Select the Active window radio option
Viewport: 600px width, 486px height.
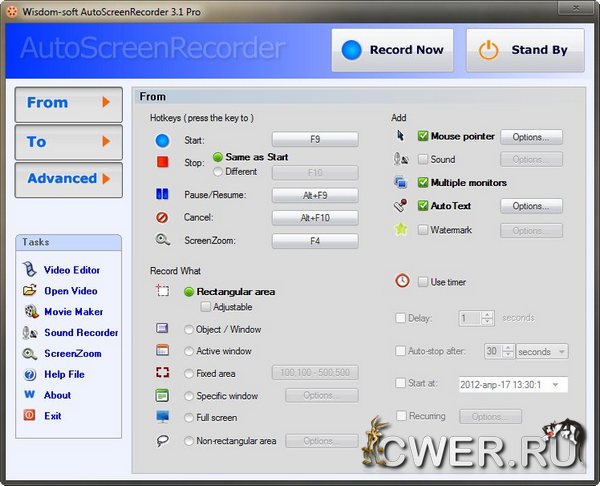[x=189, y=351]
